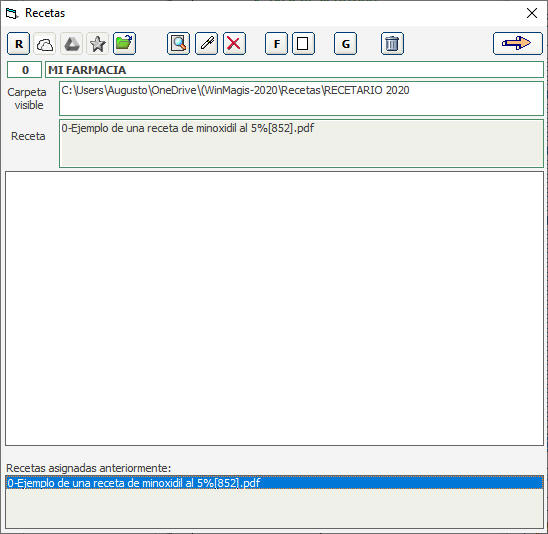The height and width of the screenshot is (534, 548).
Task: Click the F toolbar button
Action: tap(276, 44)
